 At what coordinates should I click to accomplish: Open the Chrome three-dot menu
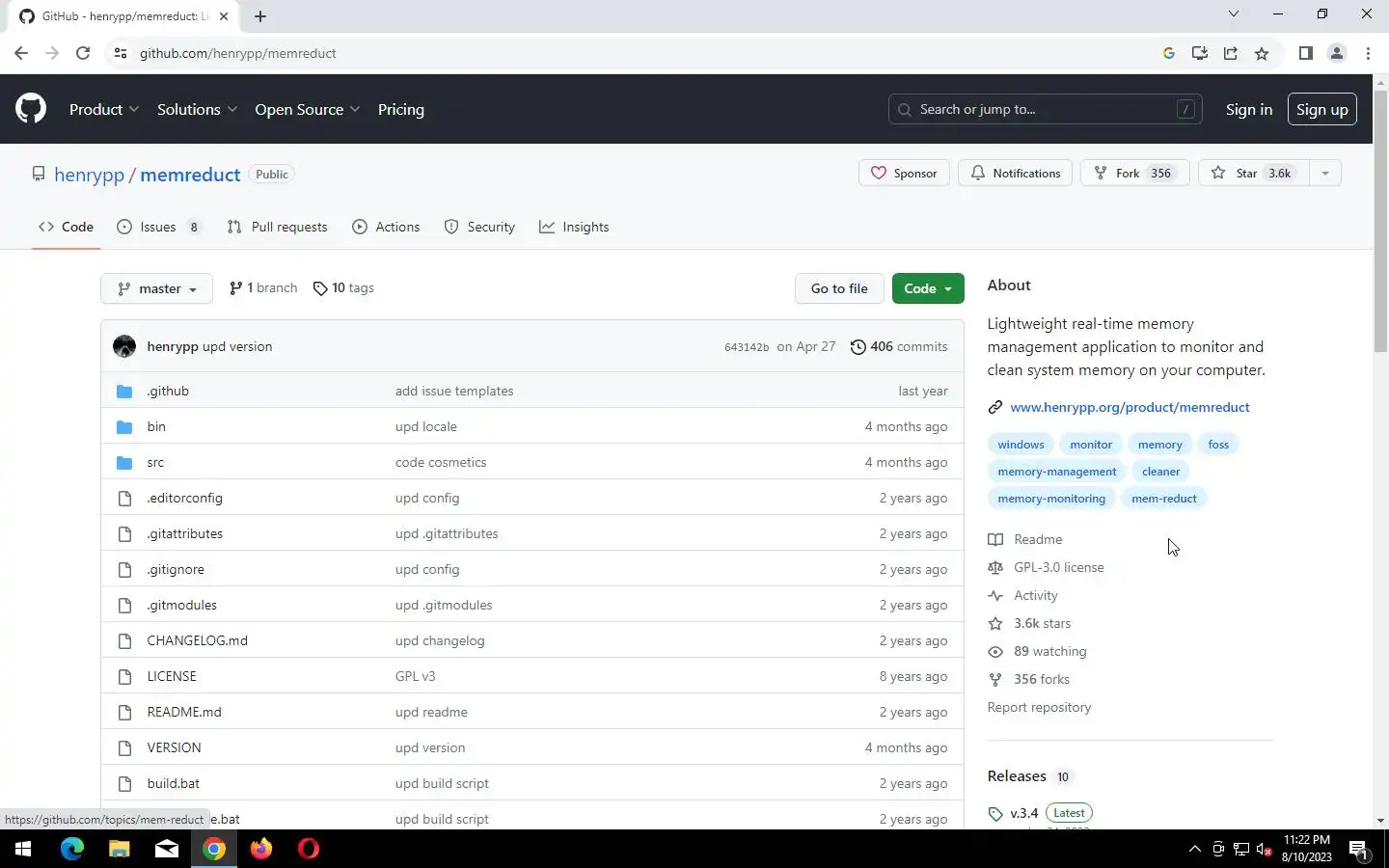[x=1368, y=53]
